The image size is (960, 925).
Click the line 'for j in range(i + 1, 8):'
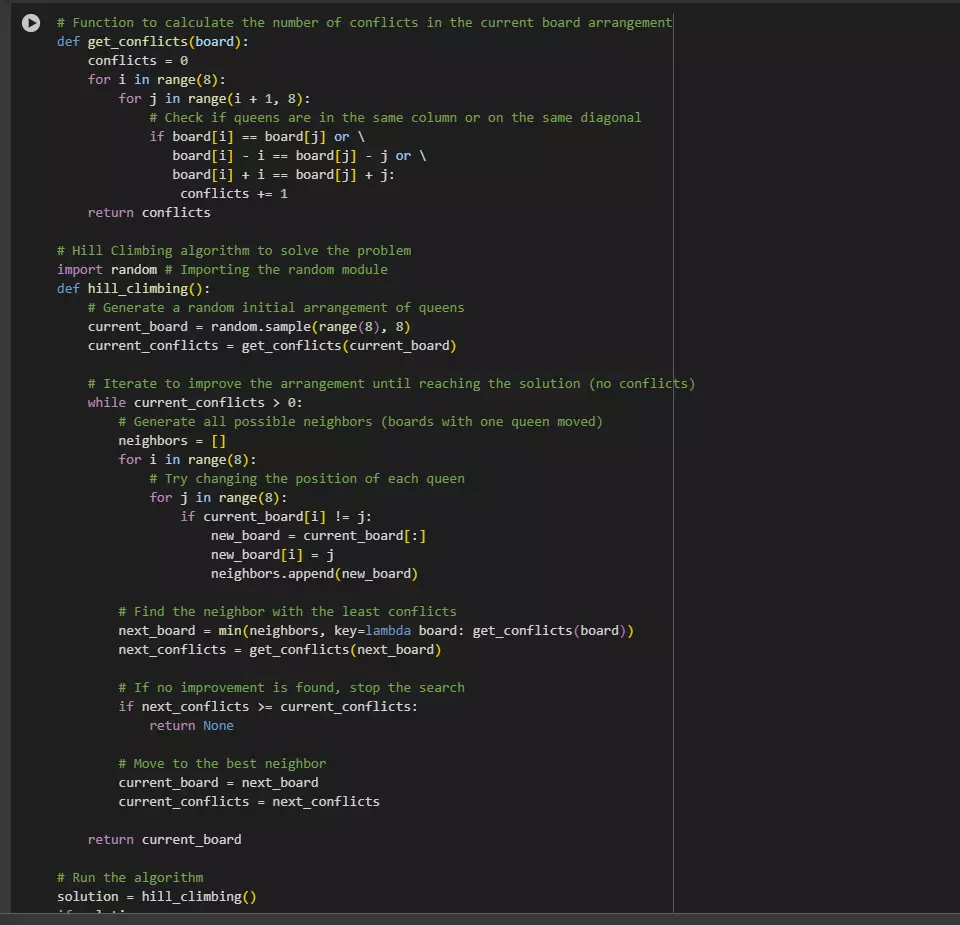pyautogui.click(x=214, y=99)
